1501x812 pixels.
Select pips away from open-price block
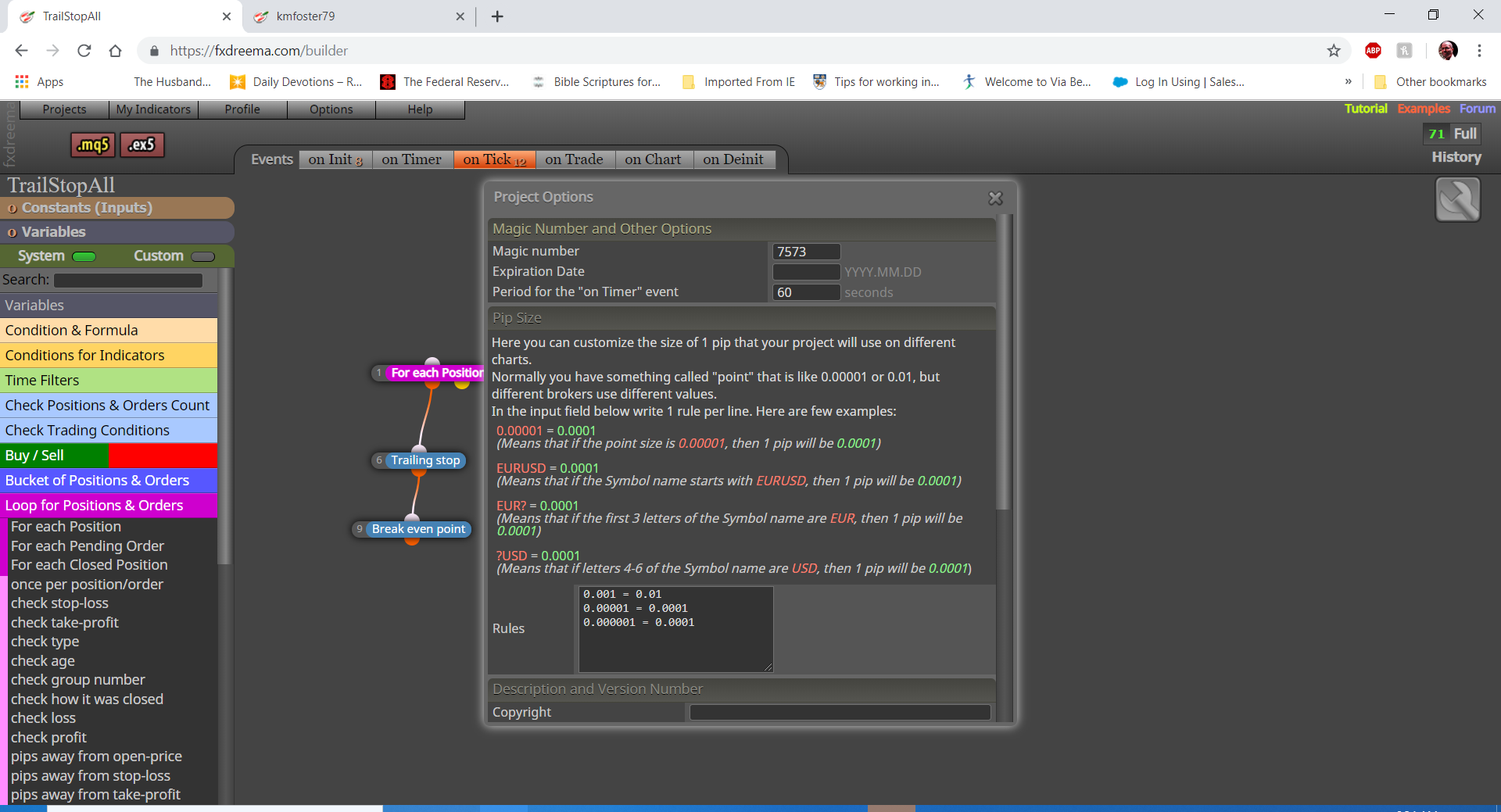(96, 757)
